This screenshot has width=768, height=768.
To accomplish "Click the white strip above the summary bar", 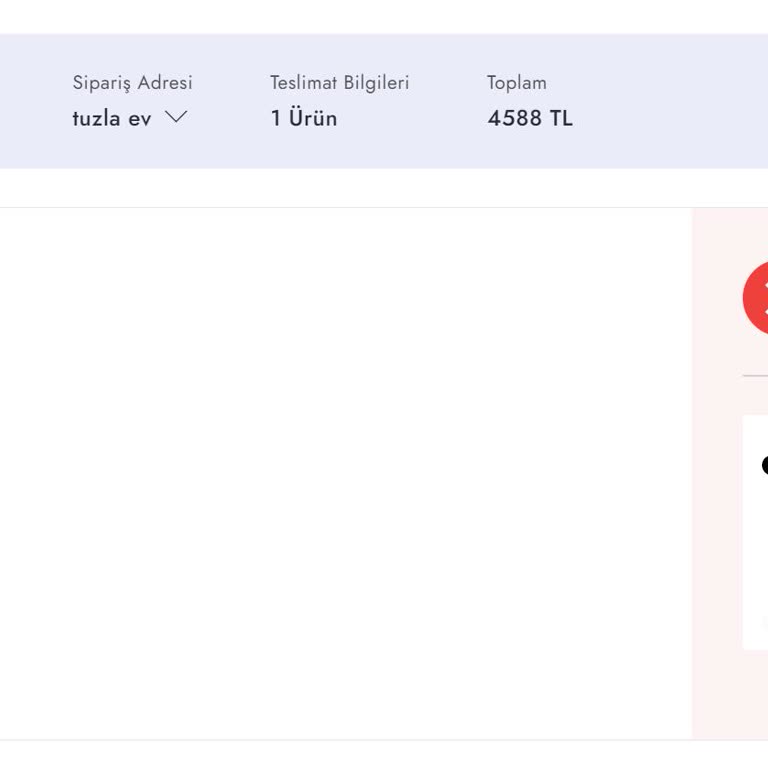I will (384, 16).
